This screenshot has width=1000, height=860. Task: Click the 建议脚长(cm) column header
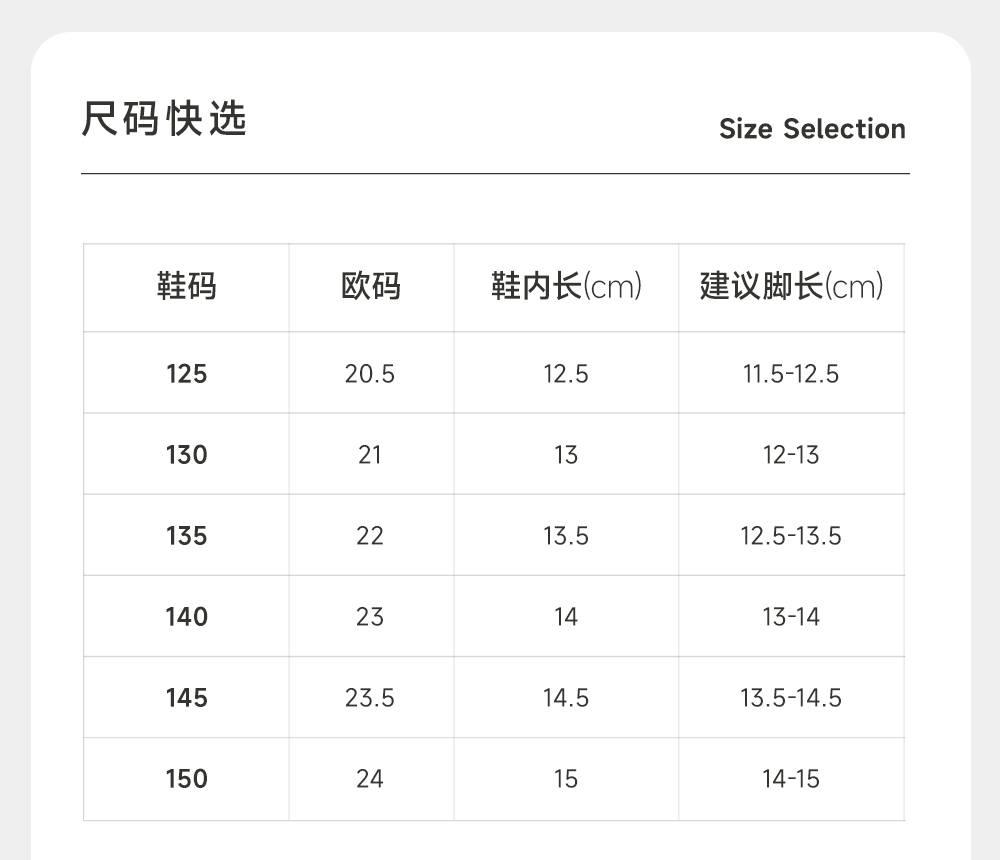pos(791,287)
